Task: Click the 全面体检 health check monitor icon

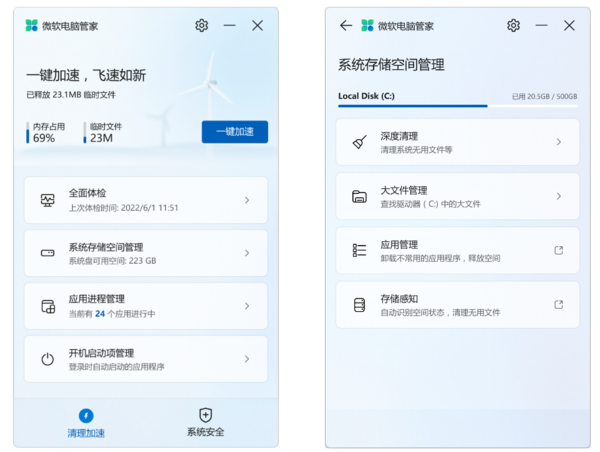Action: tap(48, 200)
